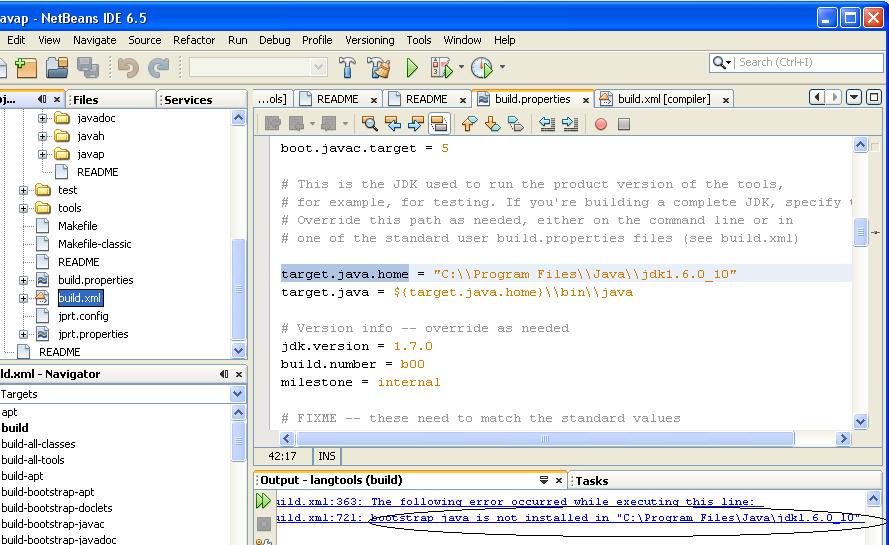Screen dimensions: 889x545
Task: Click the Build Main Project hammer icon
Action: [347, 68]
